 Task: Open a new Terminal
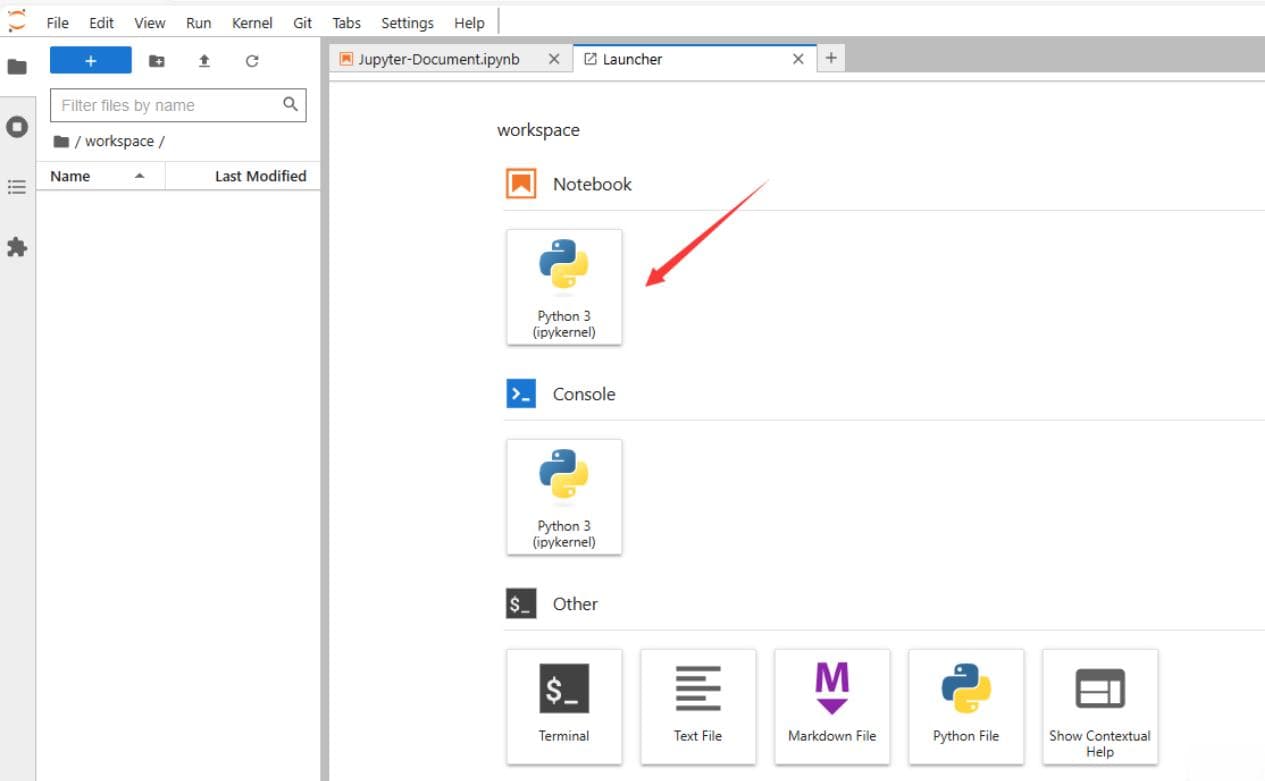click(x=564, y=706)
